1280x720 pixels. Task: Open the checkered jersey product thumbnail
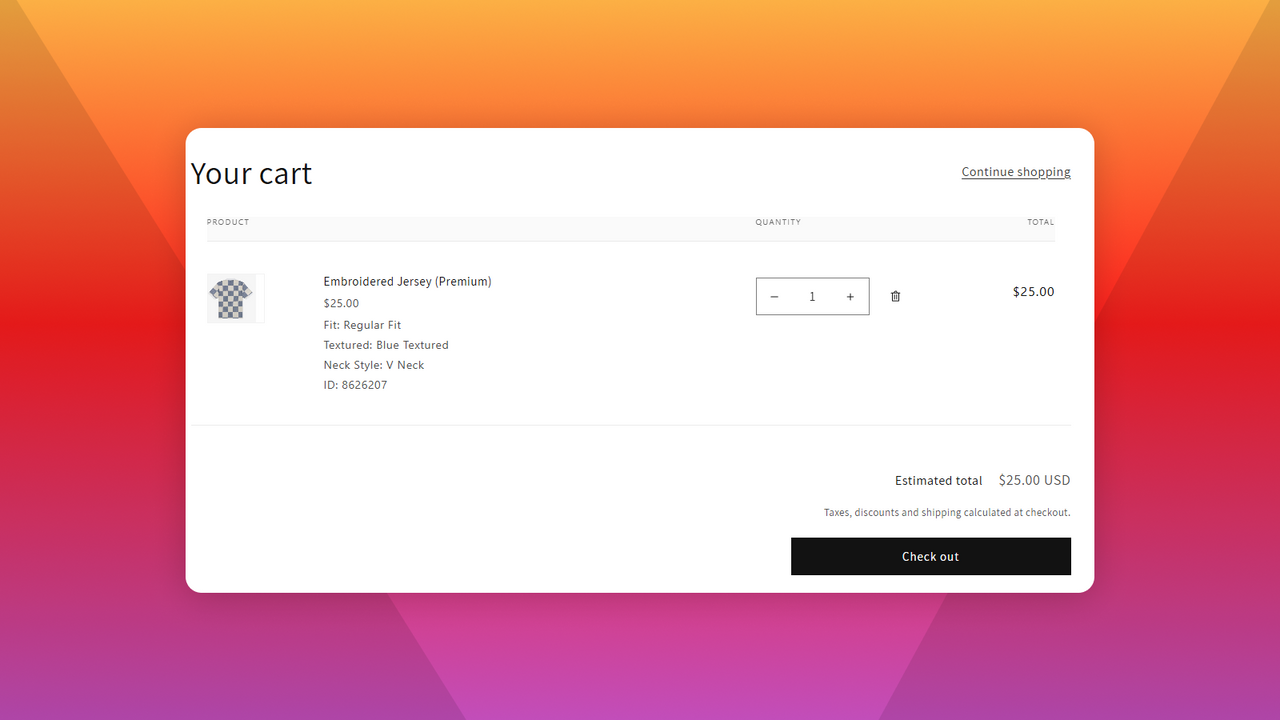click(x=236, y=298)
